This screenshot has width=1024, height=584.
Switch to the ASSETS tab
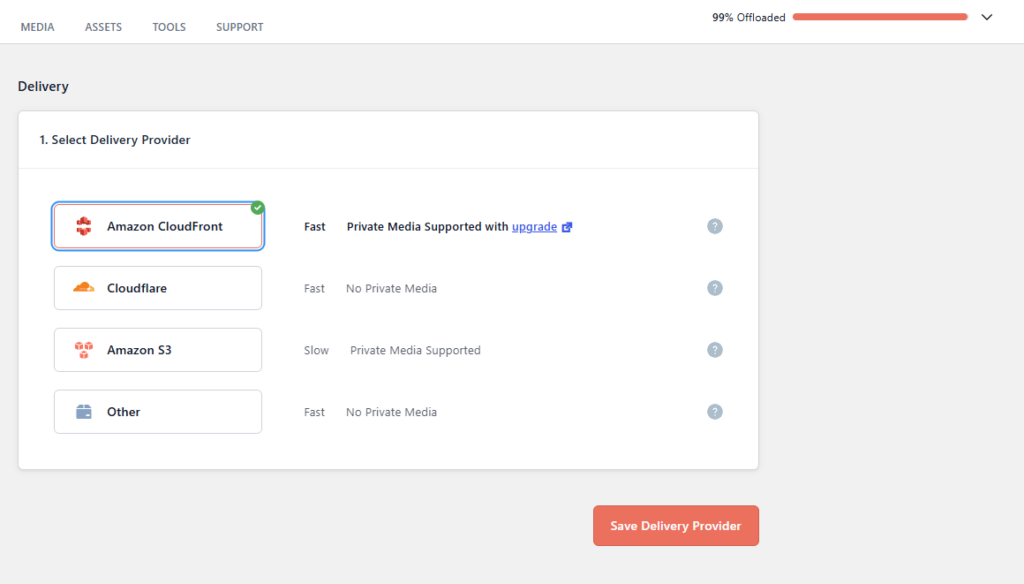103,27
